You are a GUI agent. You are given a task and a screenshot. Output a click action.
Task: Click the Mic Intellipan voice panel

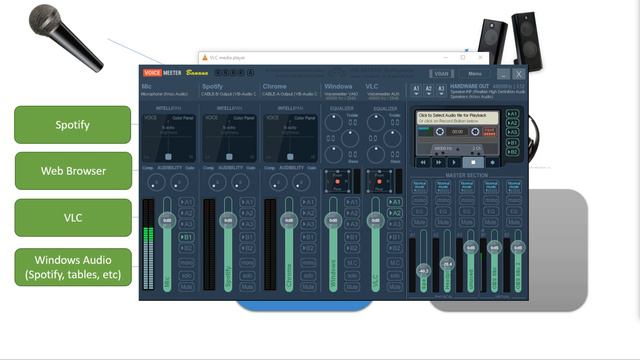tap(169, 138)
